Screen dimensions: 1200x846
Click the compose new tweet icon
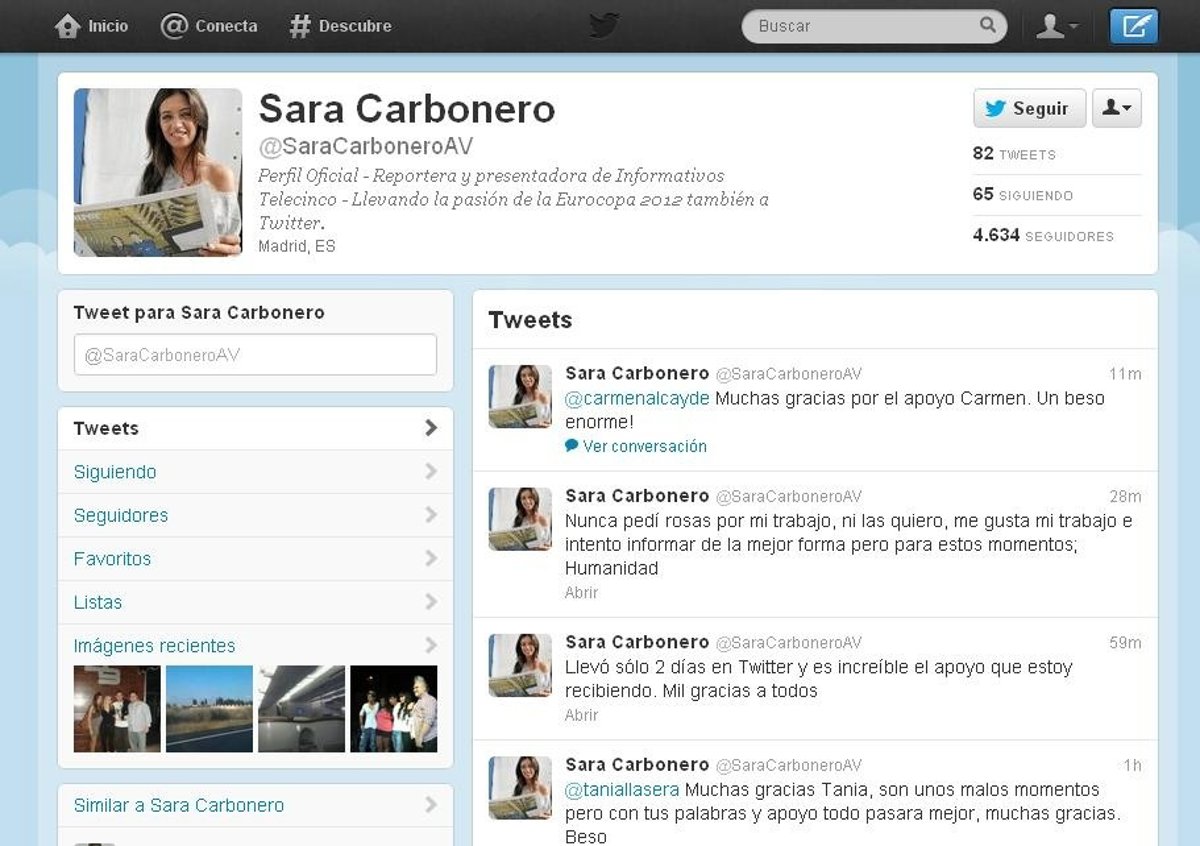1133,26
